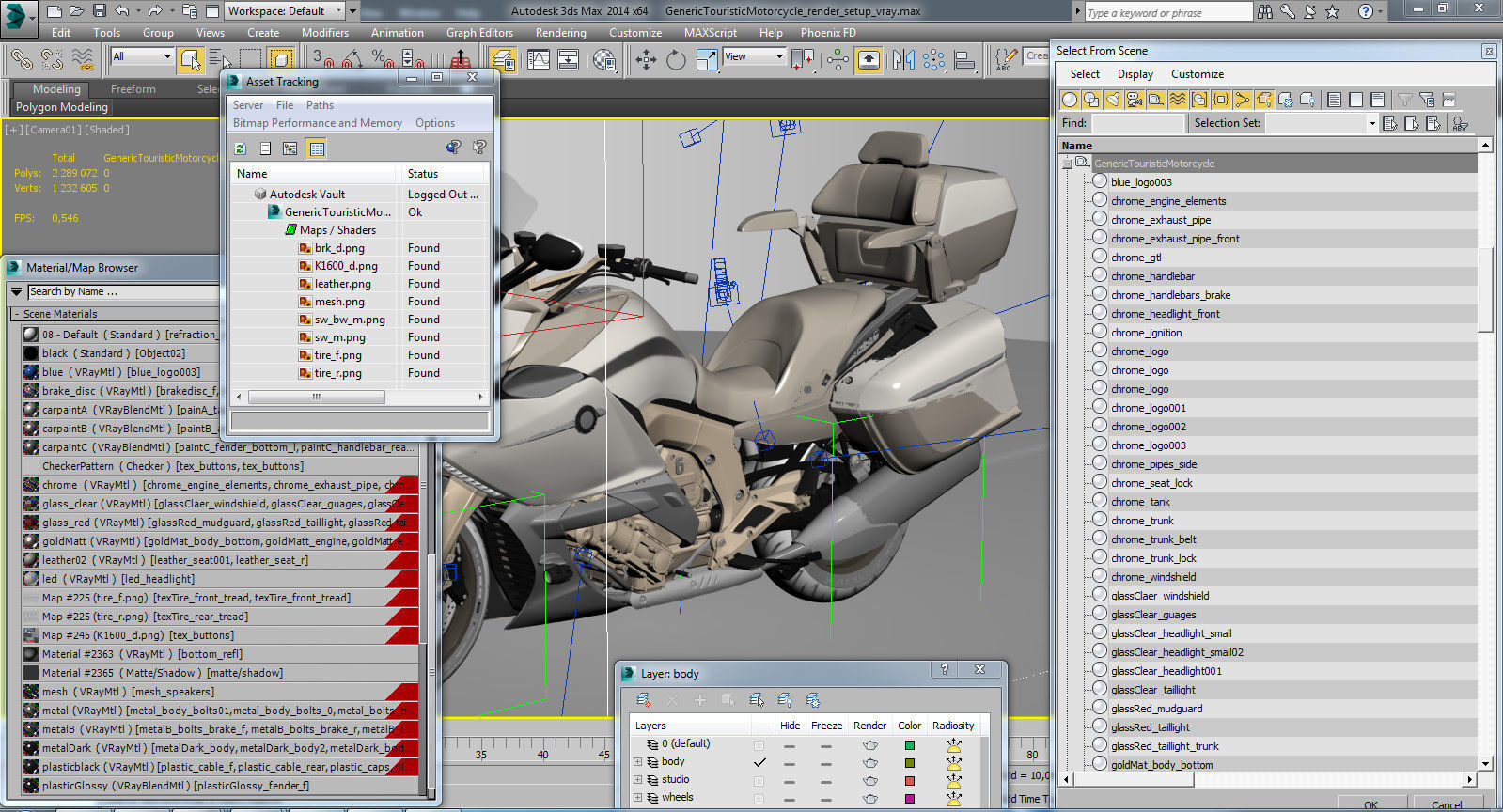Toggle Freeze for the studio layer
Image resolution: width=1503 pixels, height=812 pixels.
tap(825, 780)
